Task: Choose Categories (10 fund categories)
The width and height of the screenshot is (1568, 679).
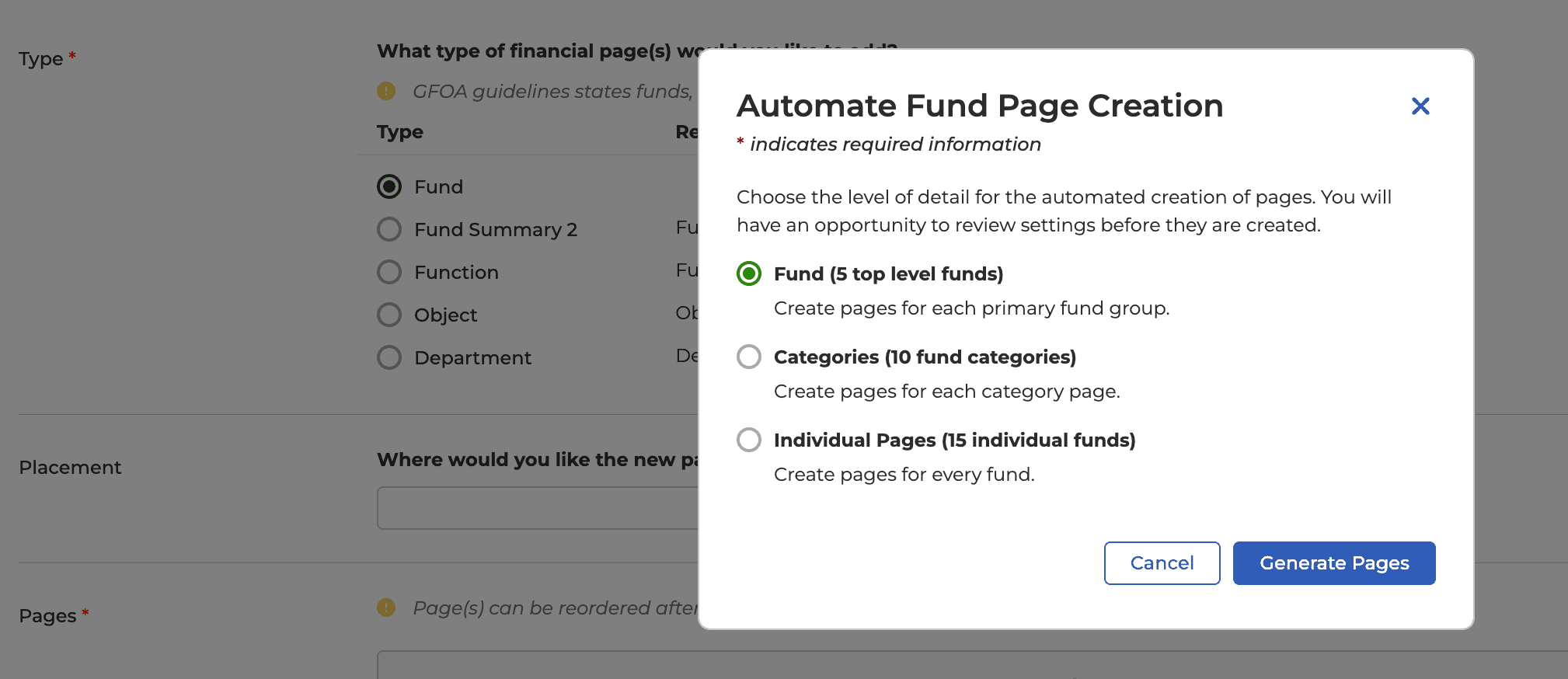Action: coord(748,357)
